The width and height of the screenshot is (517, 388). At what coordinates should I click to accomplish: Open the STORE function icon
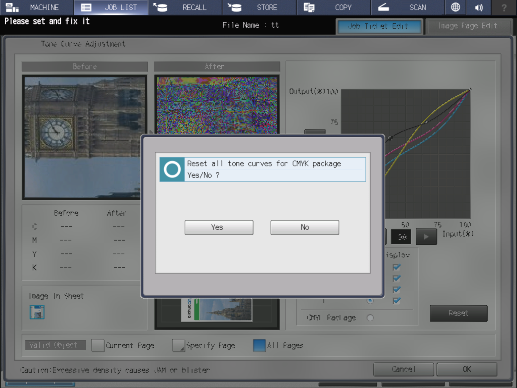coord(235,7)
